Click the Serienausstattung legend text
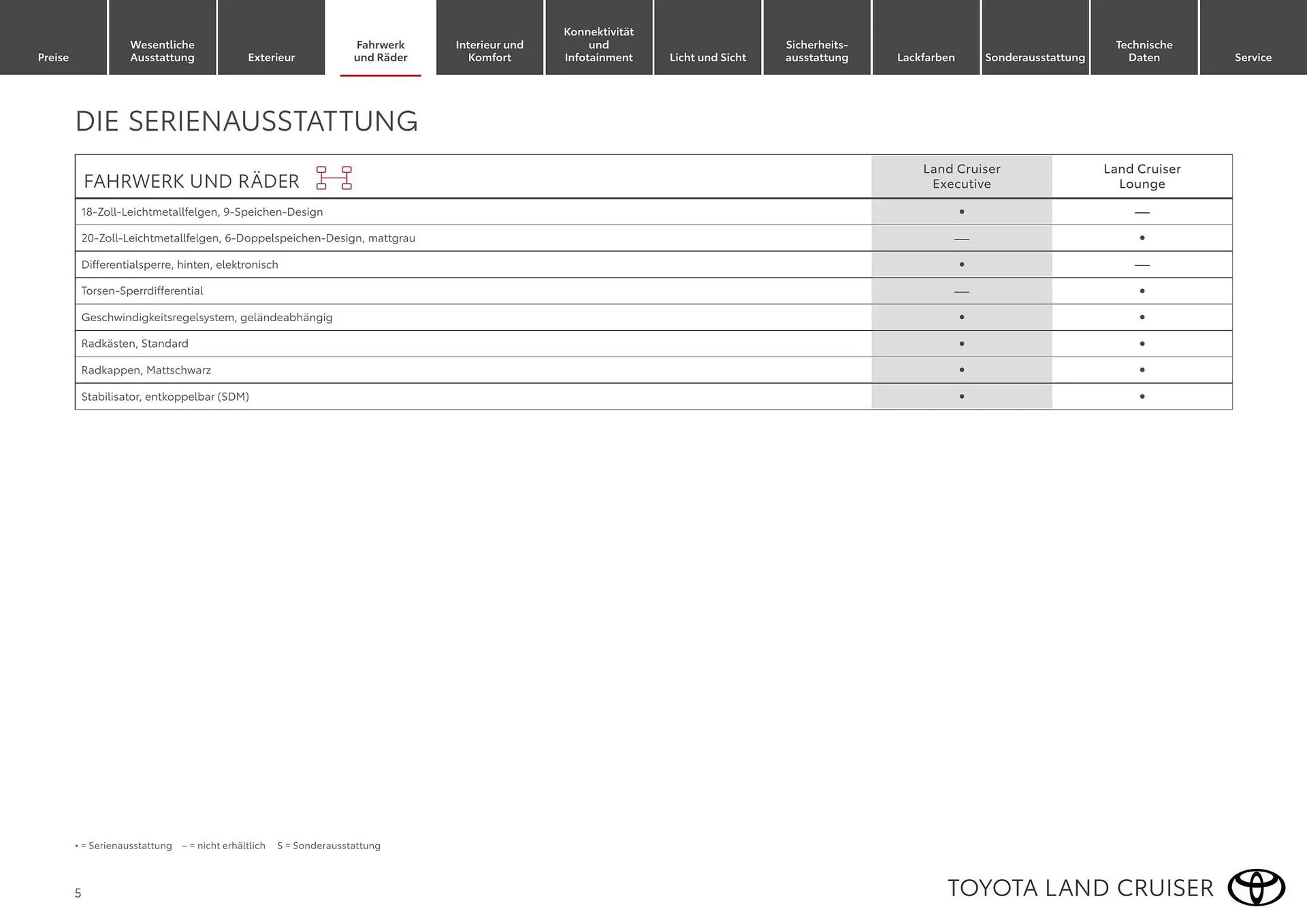This screenshot has width=1307, height=924. pos(123,846)
